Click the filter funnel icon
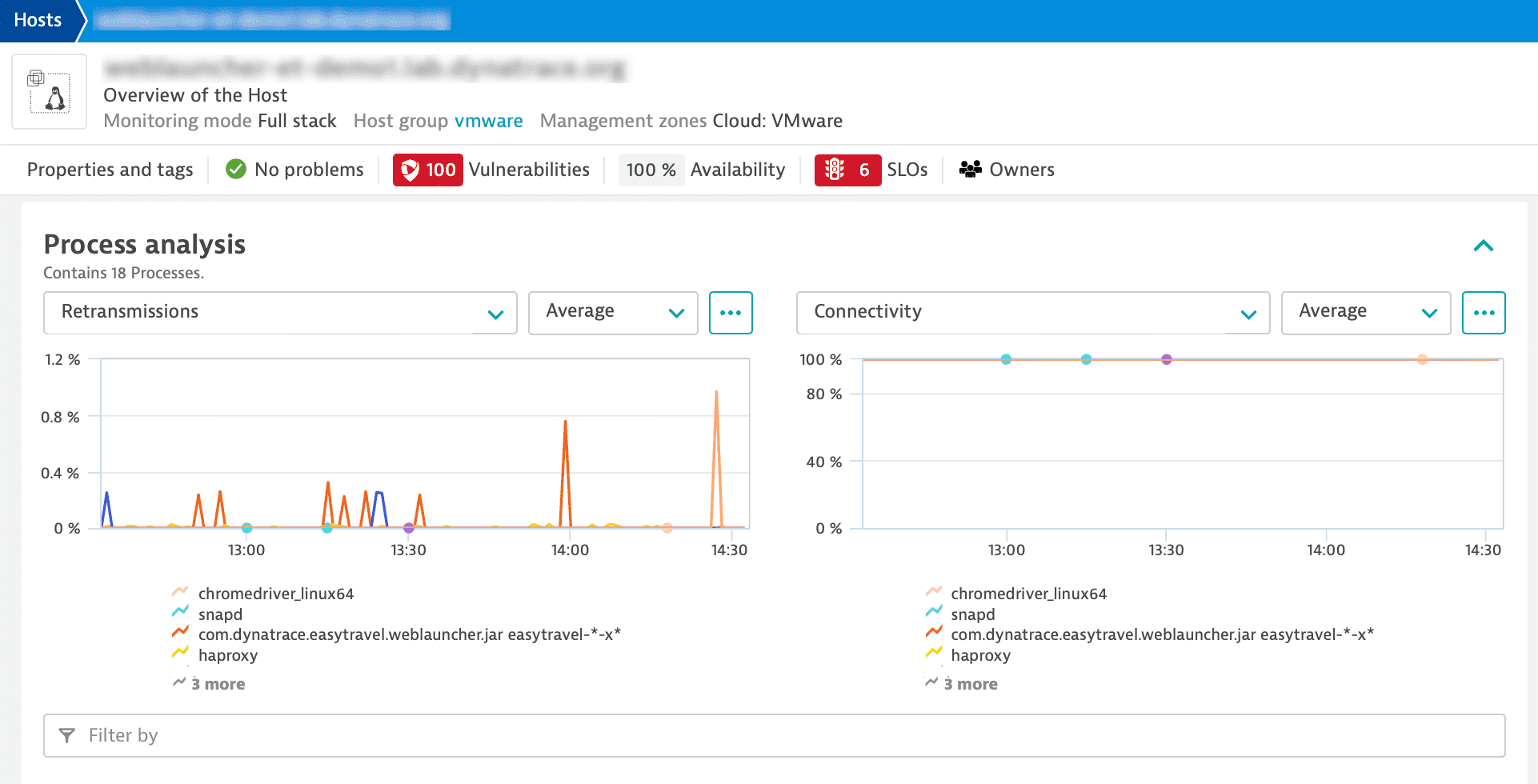This screenshot has width=1538, height=784. [67, 735]
